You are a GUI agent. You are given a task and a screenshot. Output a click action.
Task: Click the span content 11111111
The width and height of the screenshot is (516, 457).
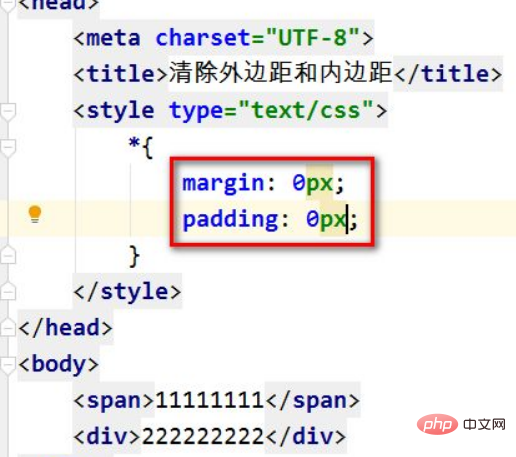coord(210,400)
